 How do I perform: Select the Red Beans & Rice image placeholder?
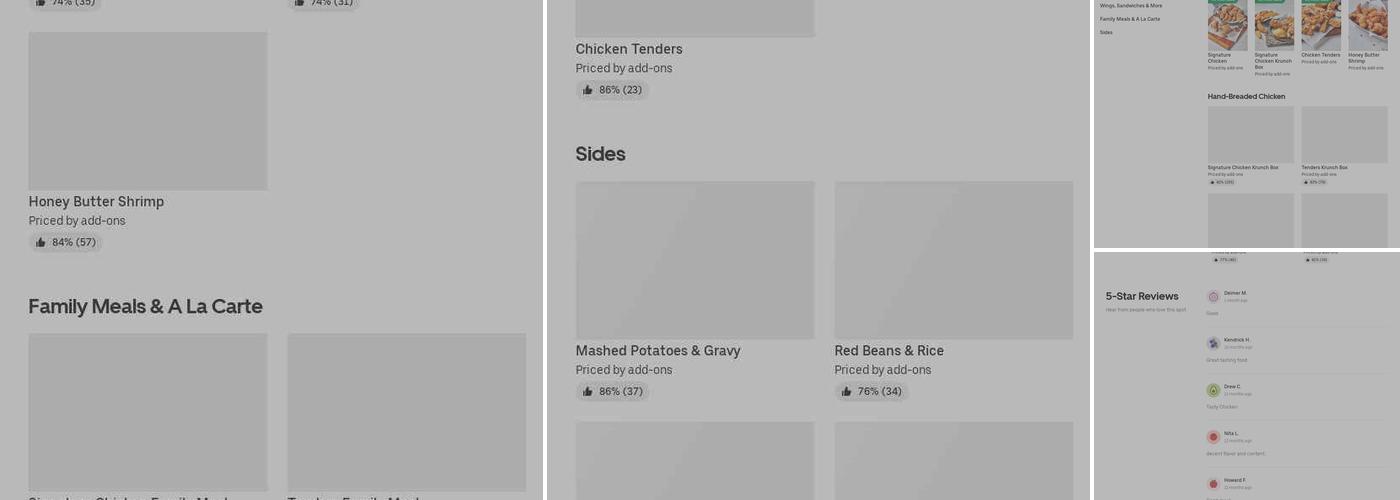coord(954,260)
